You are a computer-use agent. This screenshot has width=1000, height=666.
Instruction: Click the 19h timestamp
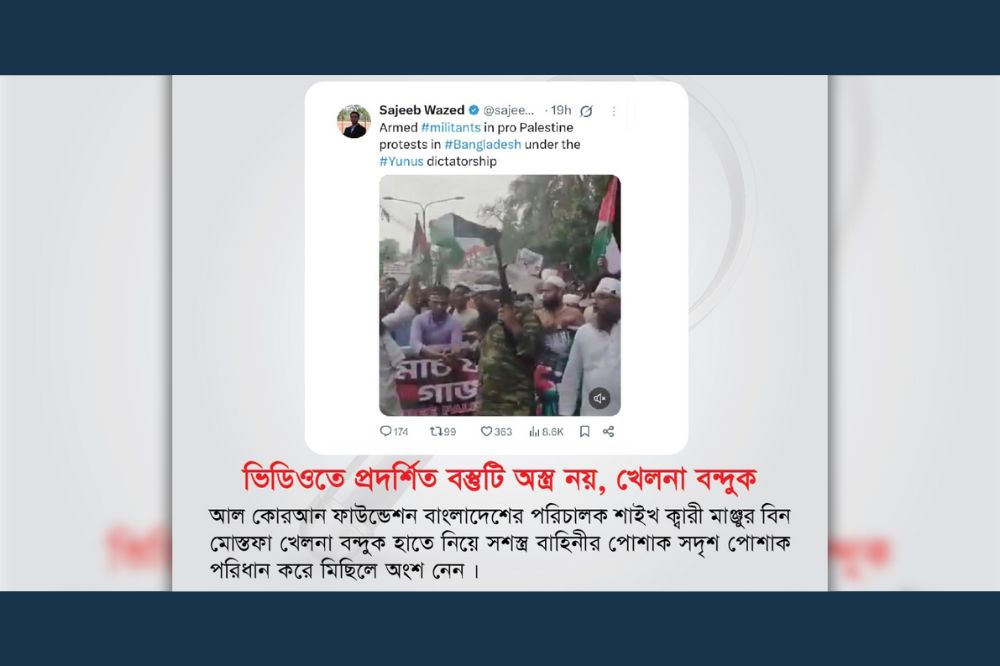pyautogui.click(x=561, y=110)
